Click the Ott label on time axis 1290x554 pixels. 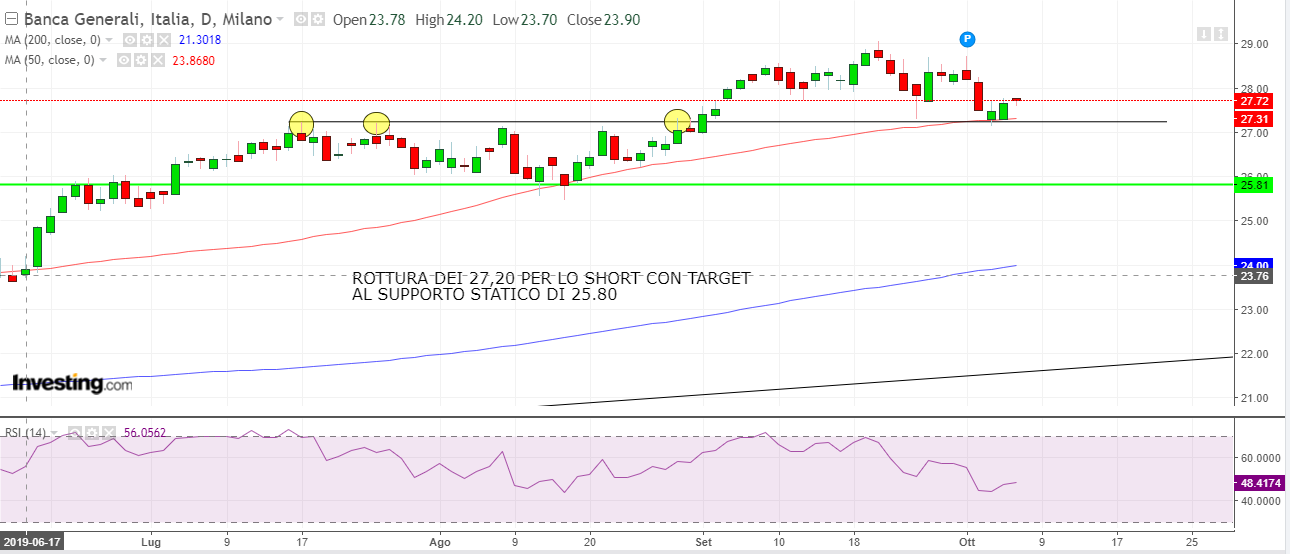(x=966, y=541)
